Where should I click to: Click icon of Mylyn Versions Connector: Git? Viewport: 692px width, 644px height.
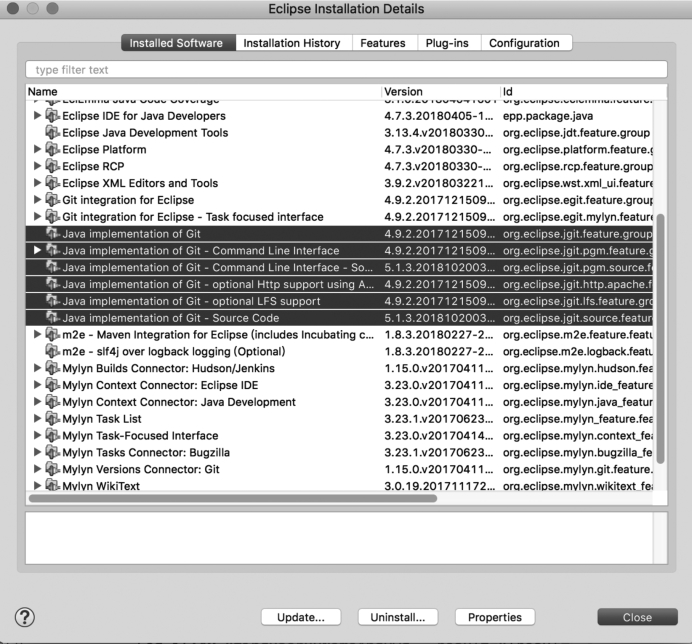click(x=53, y=469)
